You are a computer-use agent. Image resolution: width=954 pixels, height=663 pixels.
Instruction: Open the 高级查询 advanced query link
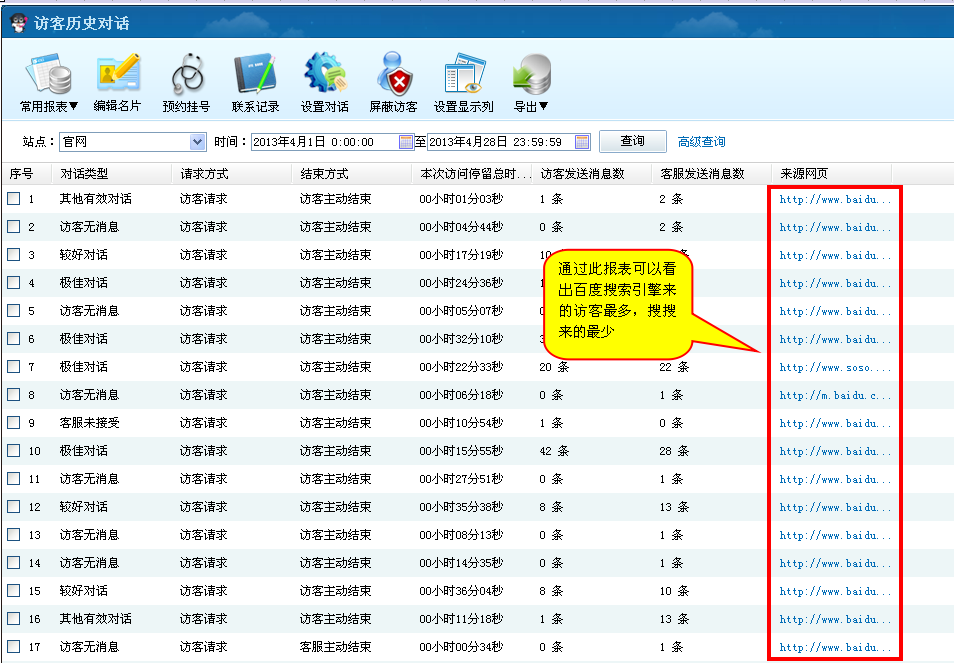[x=702, y=142]
